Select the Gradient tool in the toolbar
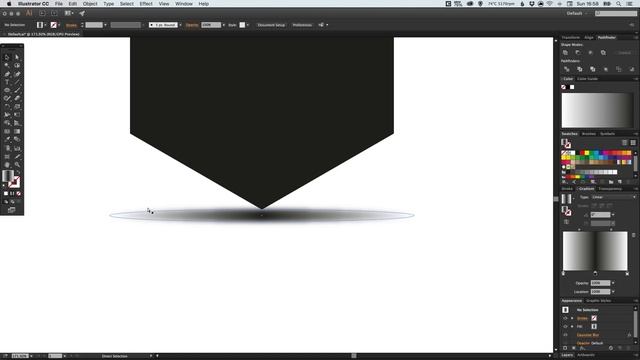Image resolution: width=640 pixels, height=360 pixels. (17, 131)
